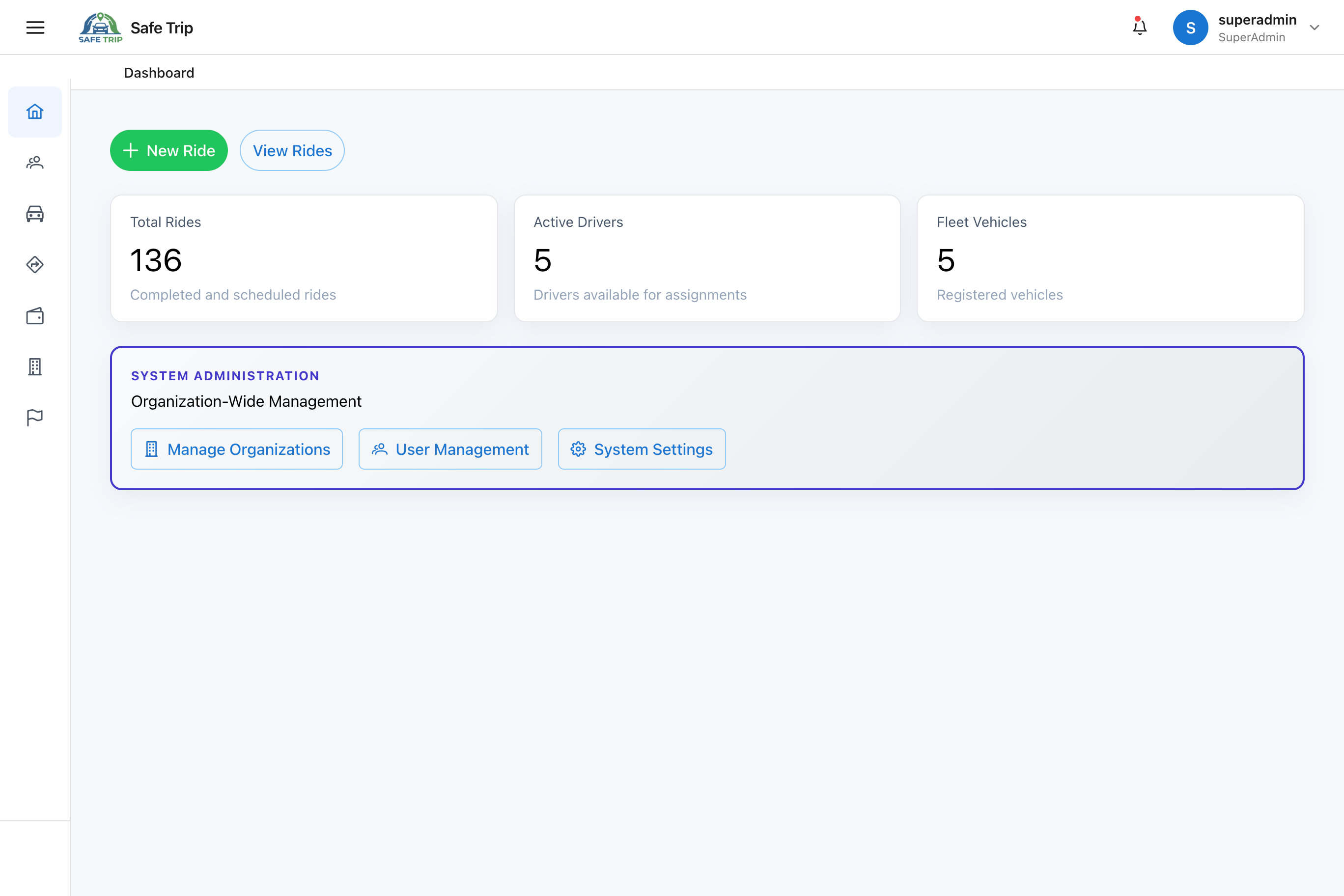Click the Total Rides card title
The width and height of the screenshot is (1344, 896).
[x=166, y=222]
